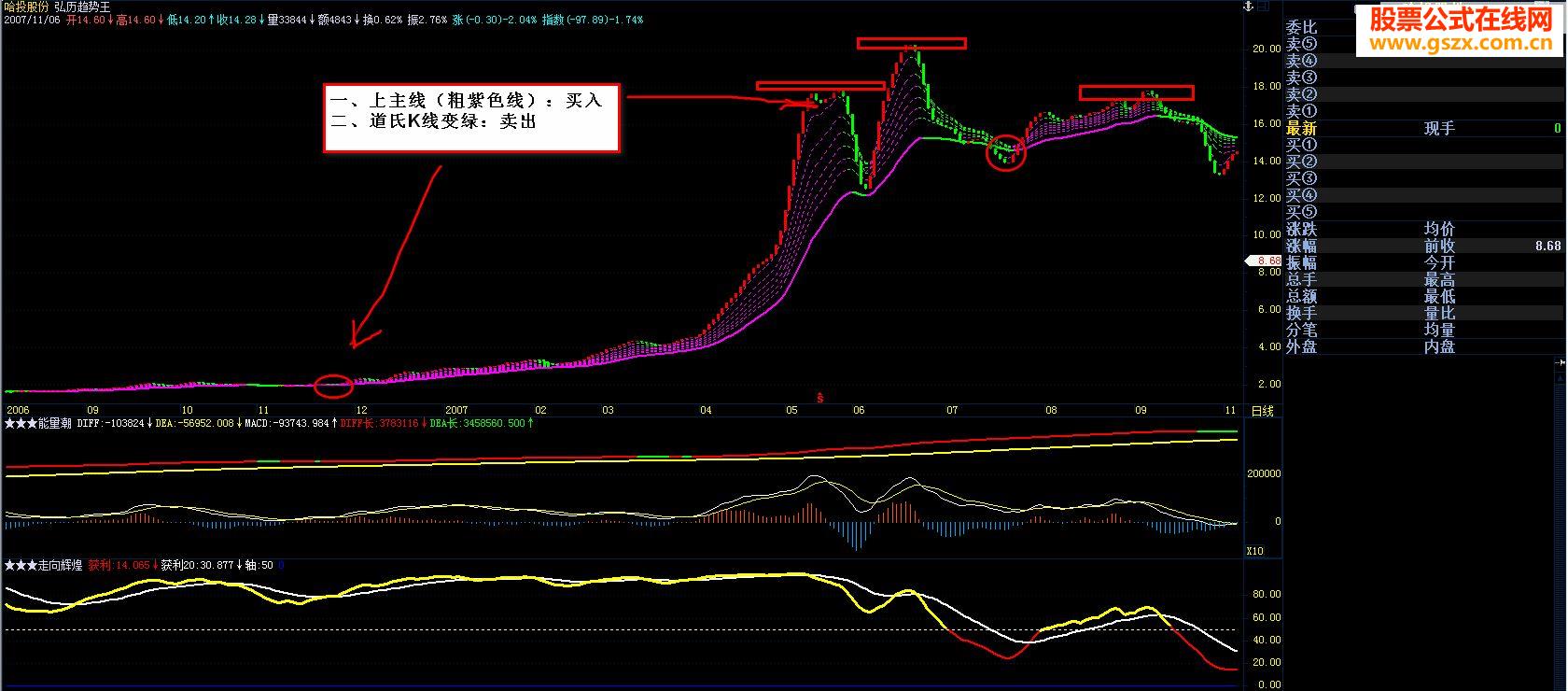The image size is (1568, 691).
Task: Select the stock name 哈投股份
Action: pos(25,7)
